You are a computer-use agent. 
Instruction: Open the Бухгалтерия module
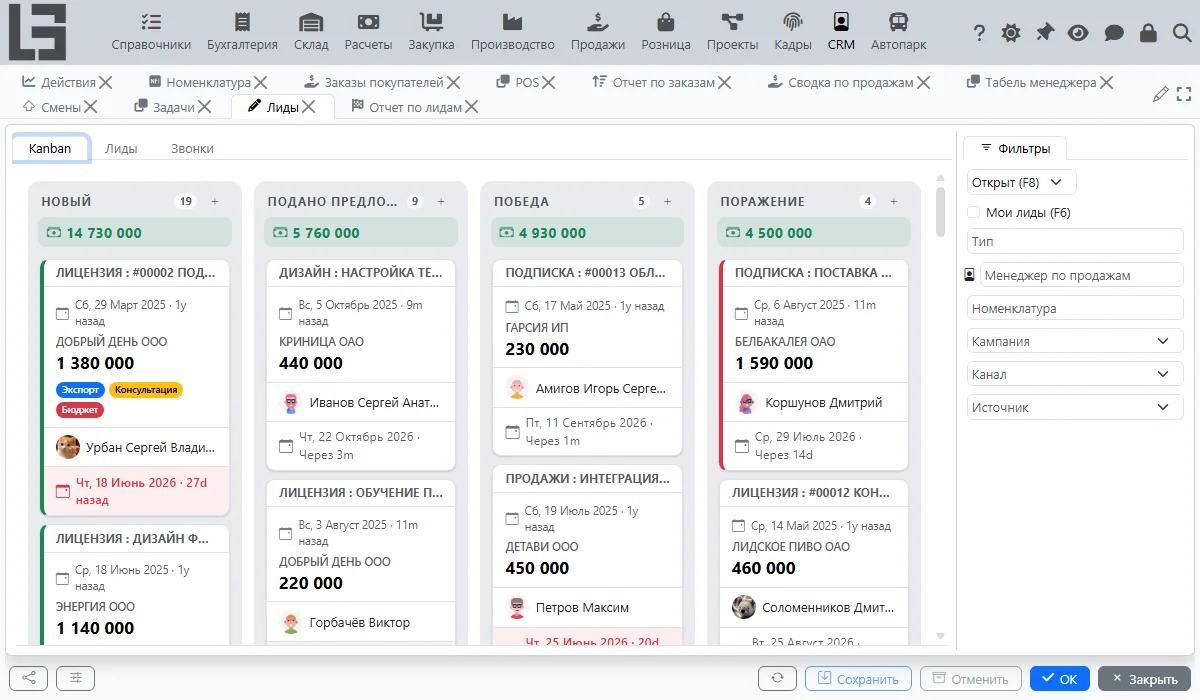[242, 32]
